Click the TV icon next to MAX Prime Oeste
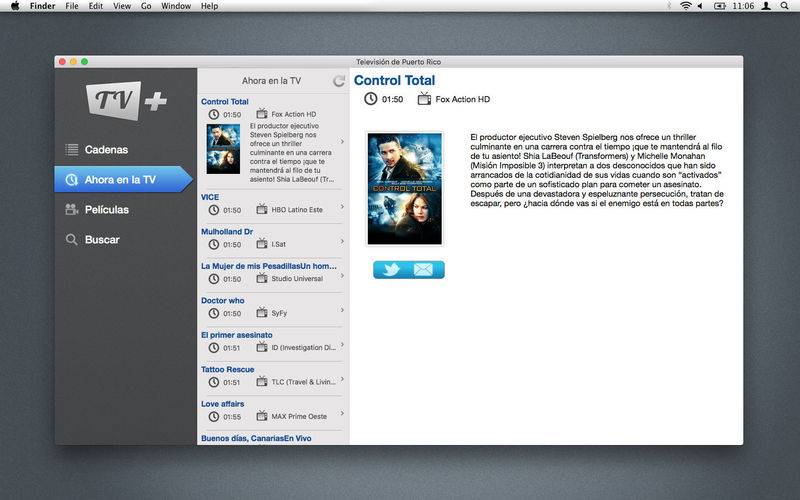The image size is (800, 500). click(262, 415)
